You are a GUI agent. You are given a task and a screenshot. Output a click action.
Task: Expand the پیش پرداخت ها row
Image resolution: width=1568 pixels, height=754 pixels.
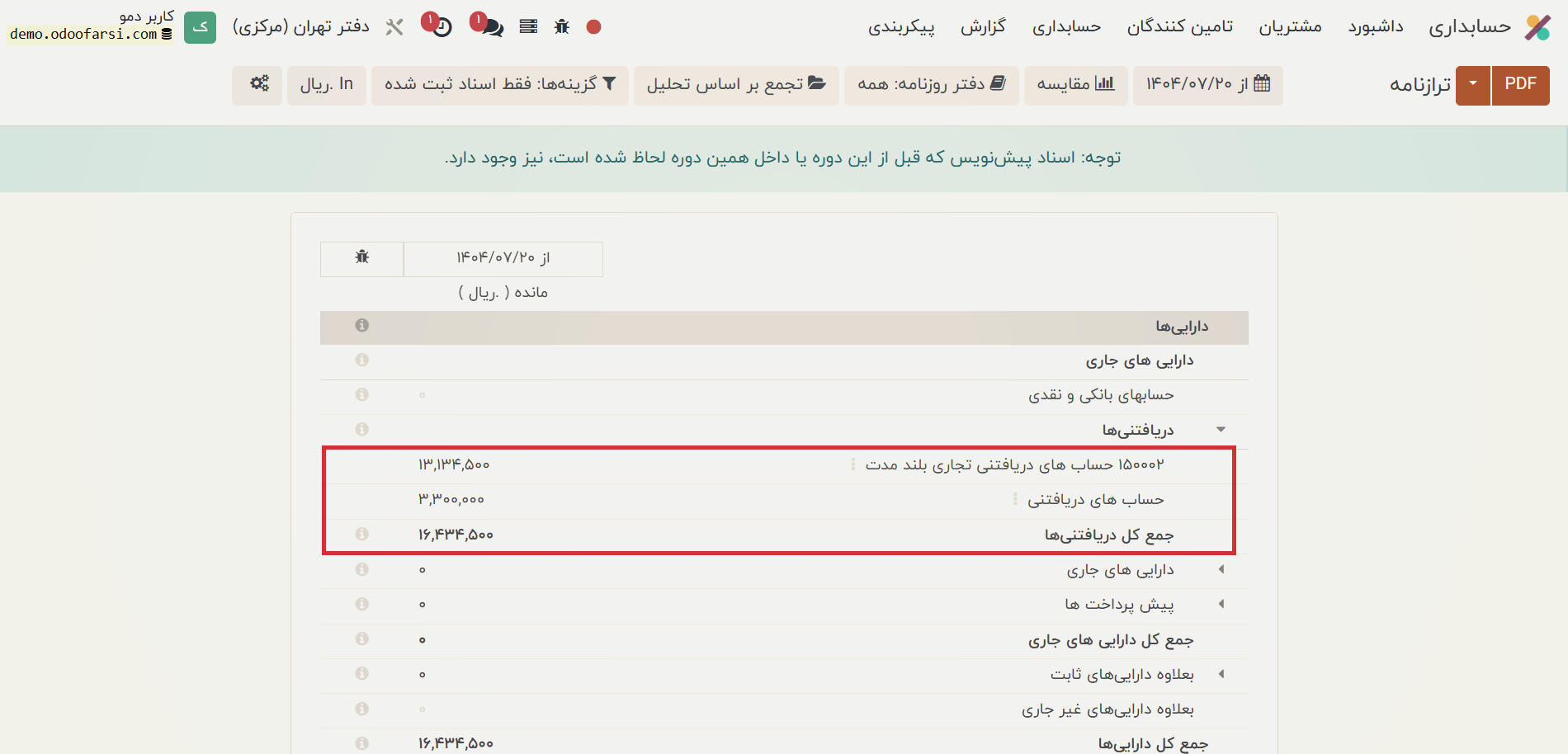tap(1221, 605)
